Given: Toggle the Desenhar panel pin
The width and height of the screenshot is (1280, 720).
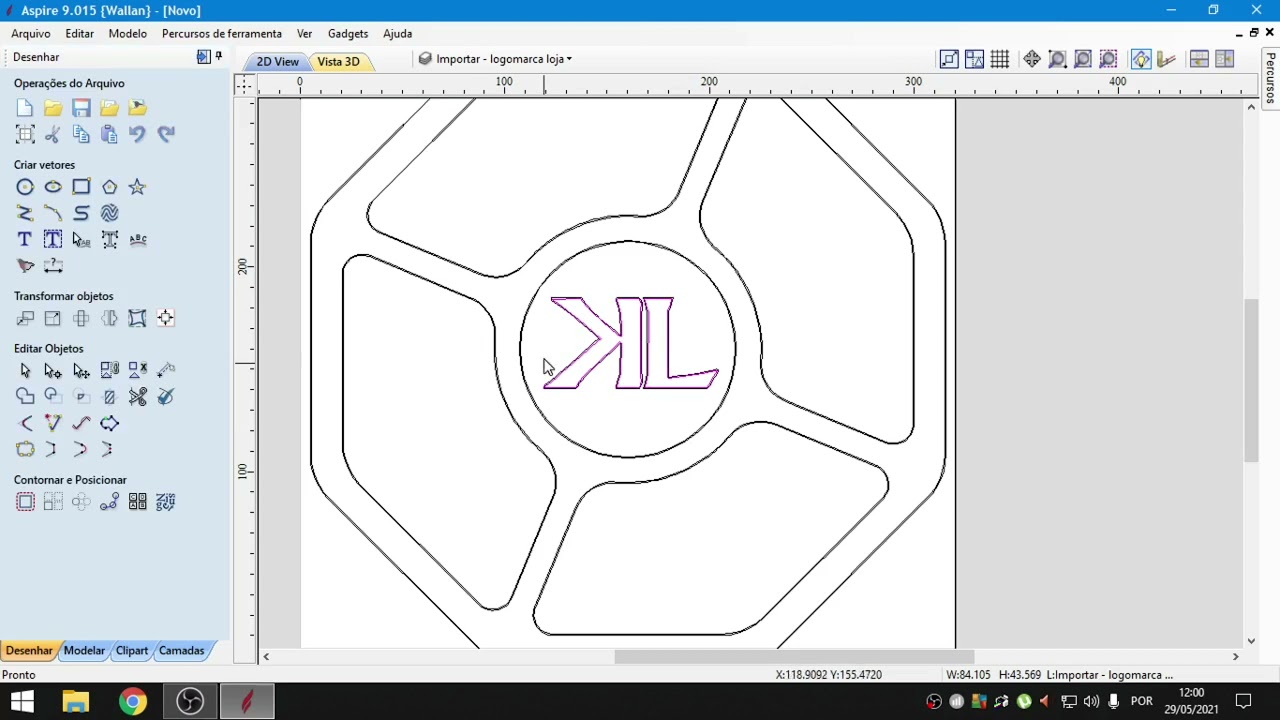Looking at the screenshot, I should click(x=218, y=57).
